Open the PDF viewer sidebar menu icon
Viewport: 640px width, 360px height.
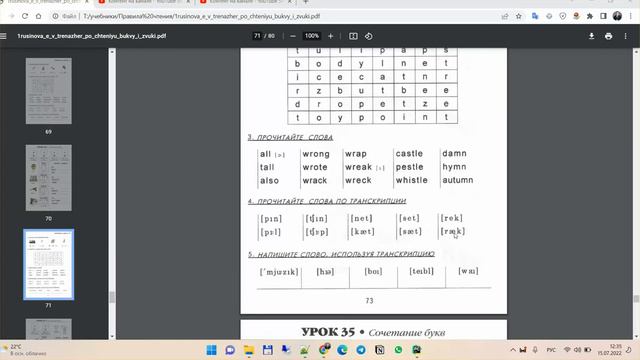click(x=3, y=36)
